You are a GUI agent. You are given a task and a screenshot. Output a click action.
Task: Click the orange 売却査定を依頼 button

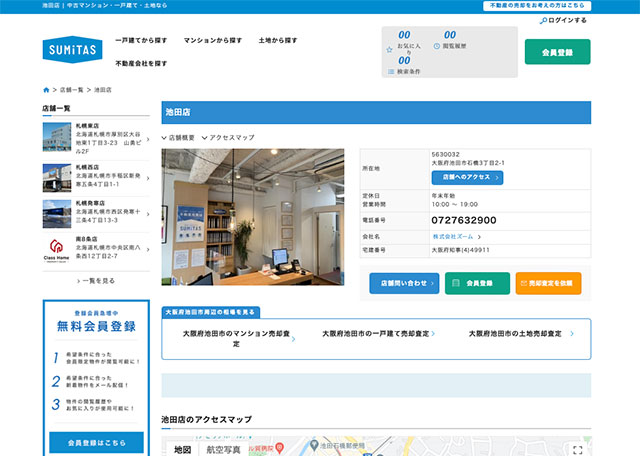[x=549, y=283]
